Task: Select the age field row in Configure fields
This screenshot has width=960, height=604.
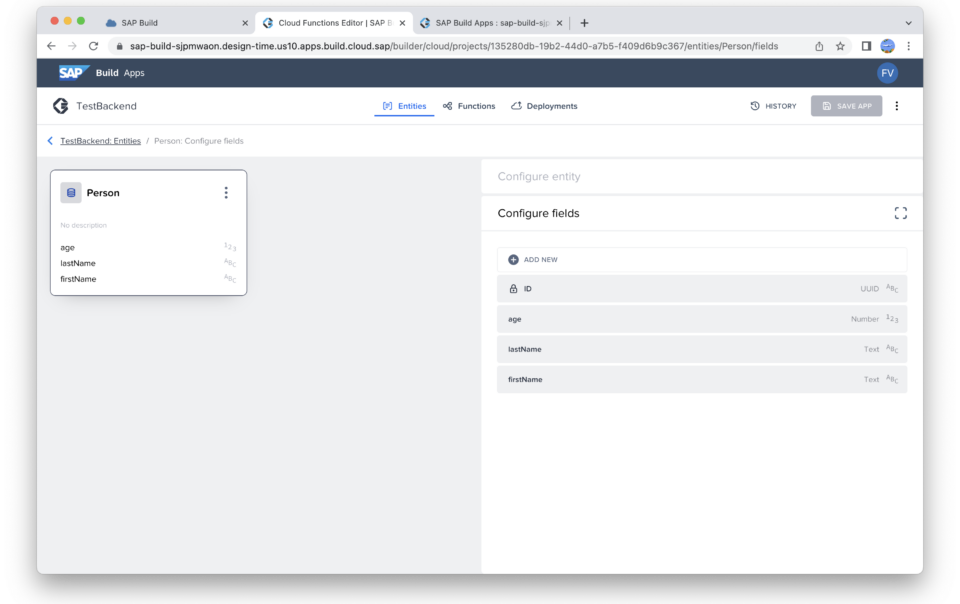Action: point(702,319)
